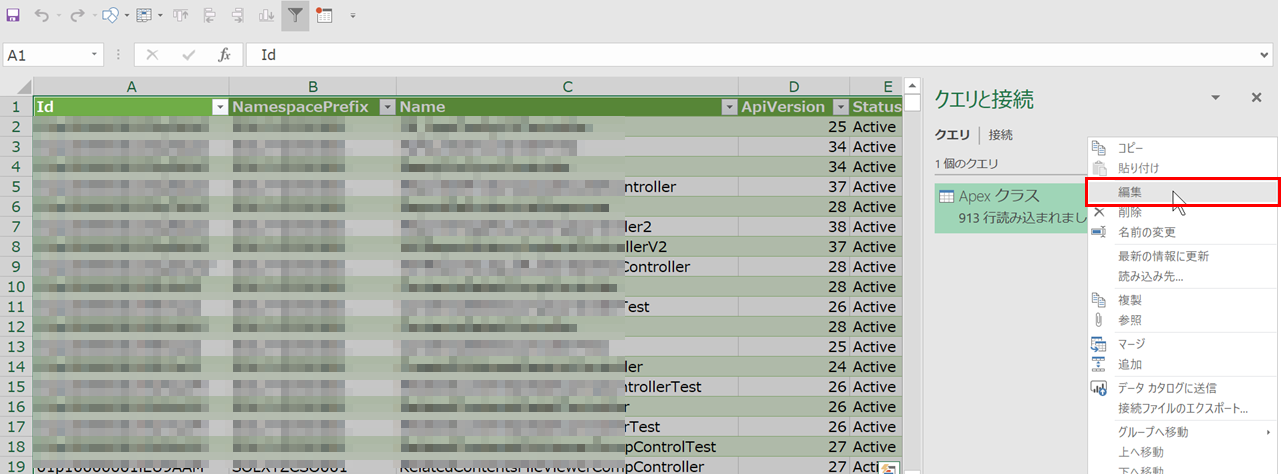
Task: Choose 複製 from the context menu
Action: [1182, 300]
